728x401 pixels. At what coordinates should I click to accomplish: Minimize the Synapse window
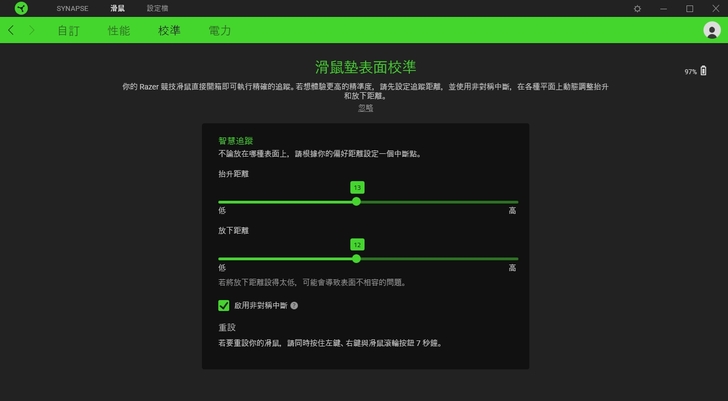point(663,8)
